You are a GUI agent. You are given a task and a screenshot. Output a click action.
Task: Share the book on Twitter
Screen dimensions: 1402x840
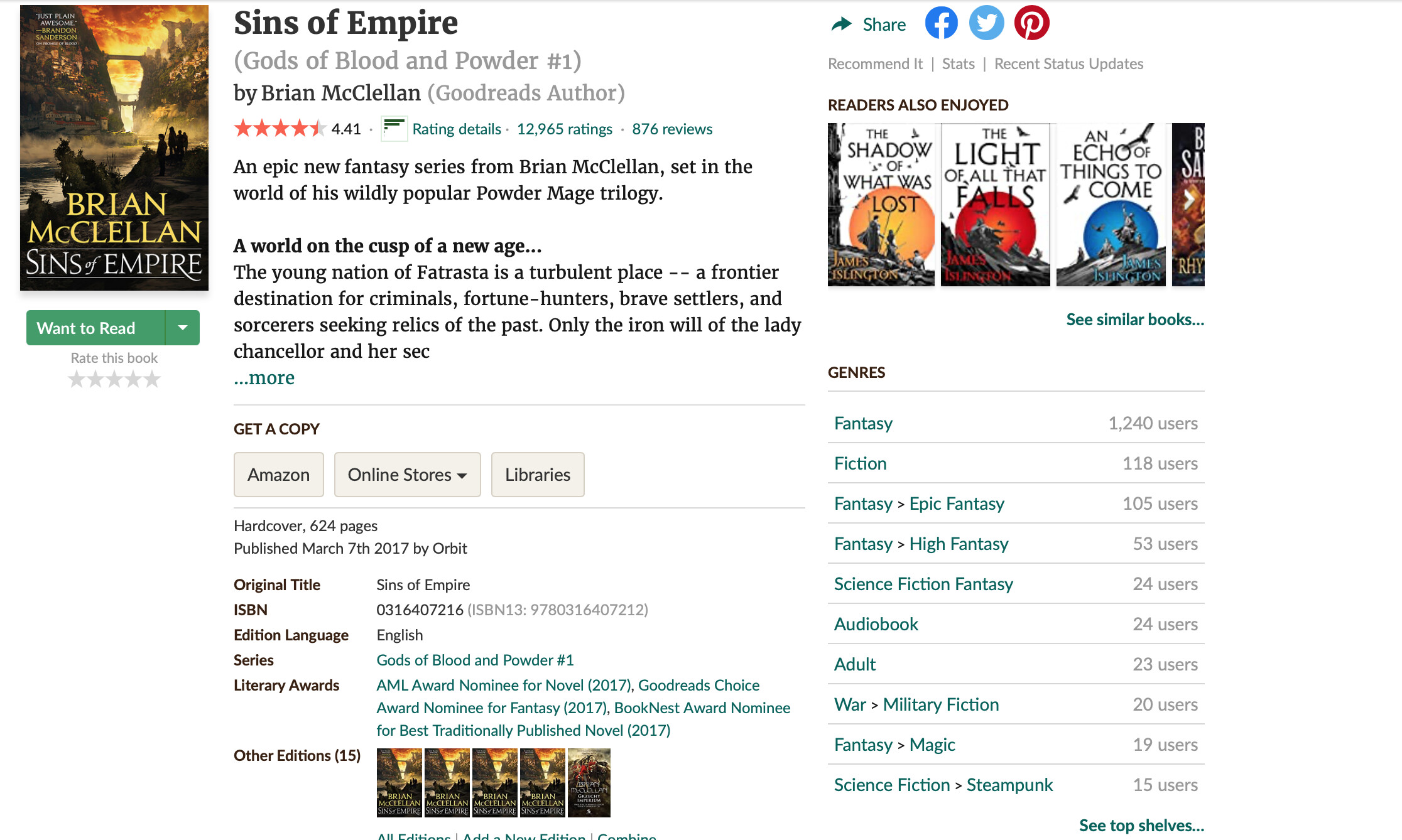pyautogui.click(x=986, y=23)
